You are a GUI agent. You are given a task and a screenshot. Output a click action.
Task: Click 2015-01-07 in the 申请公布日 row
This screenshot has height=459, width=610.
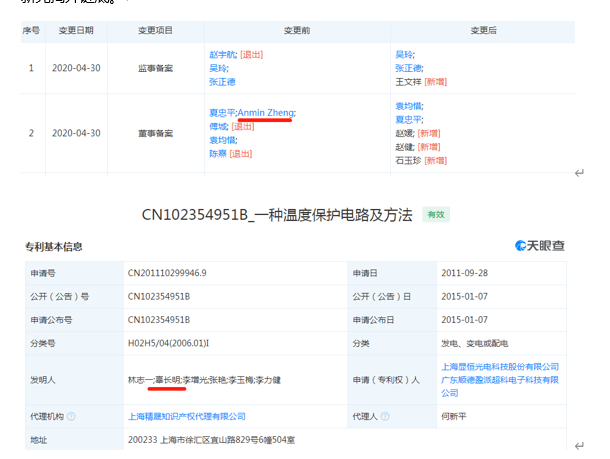(465, 320)
